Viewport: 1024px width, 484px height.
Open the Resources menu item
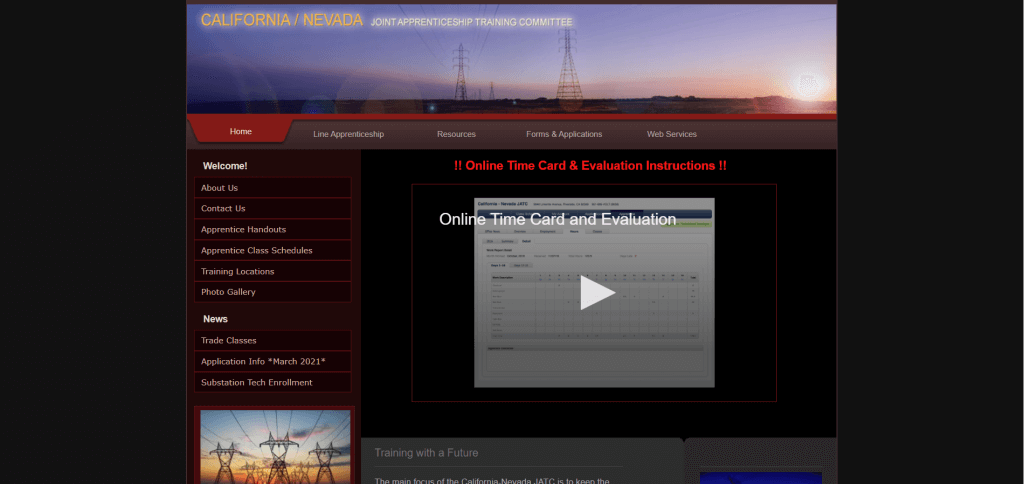pyautogui.click(x=456, y=134)
